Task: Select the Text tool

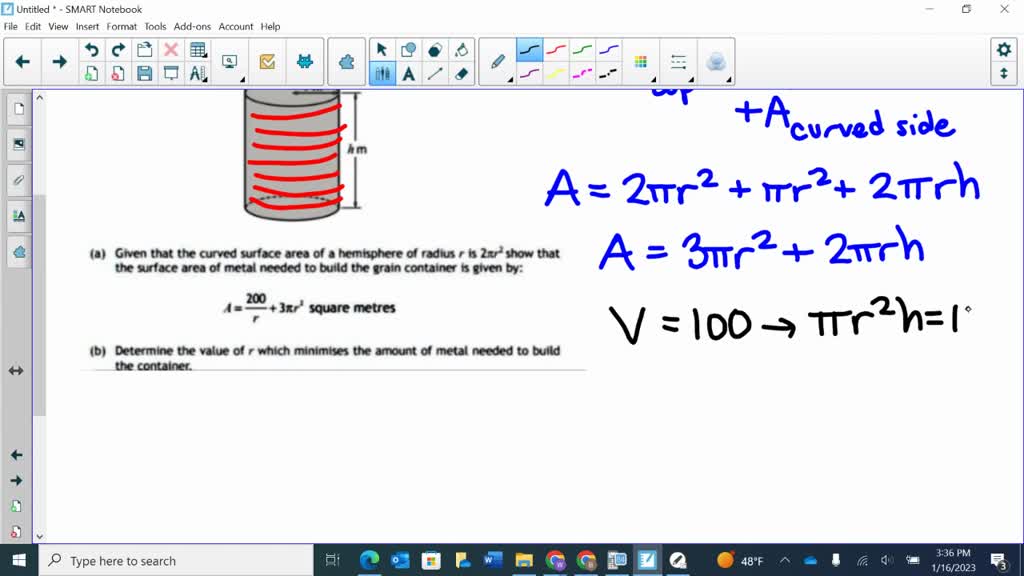Action: [409, 72]
